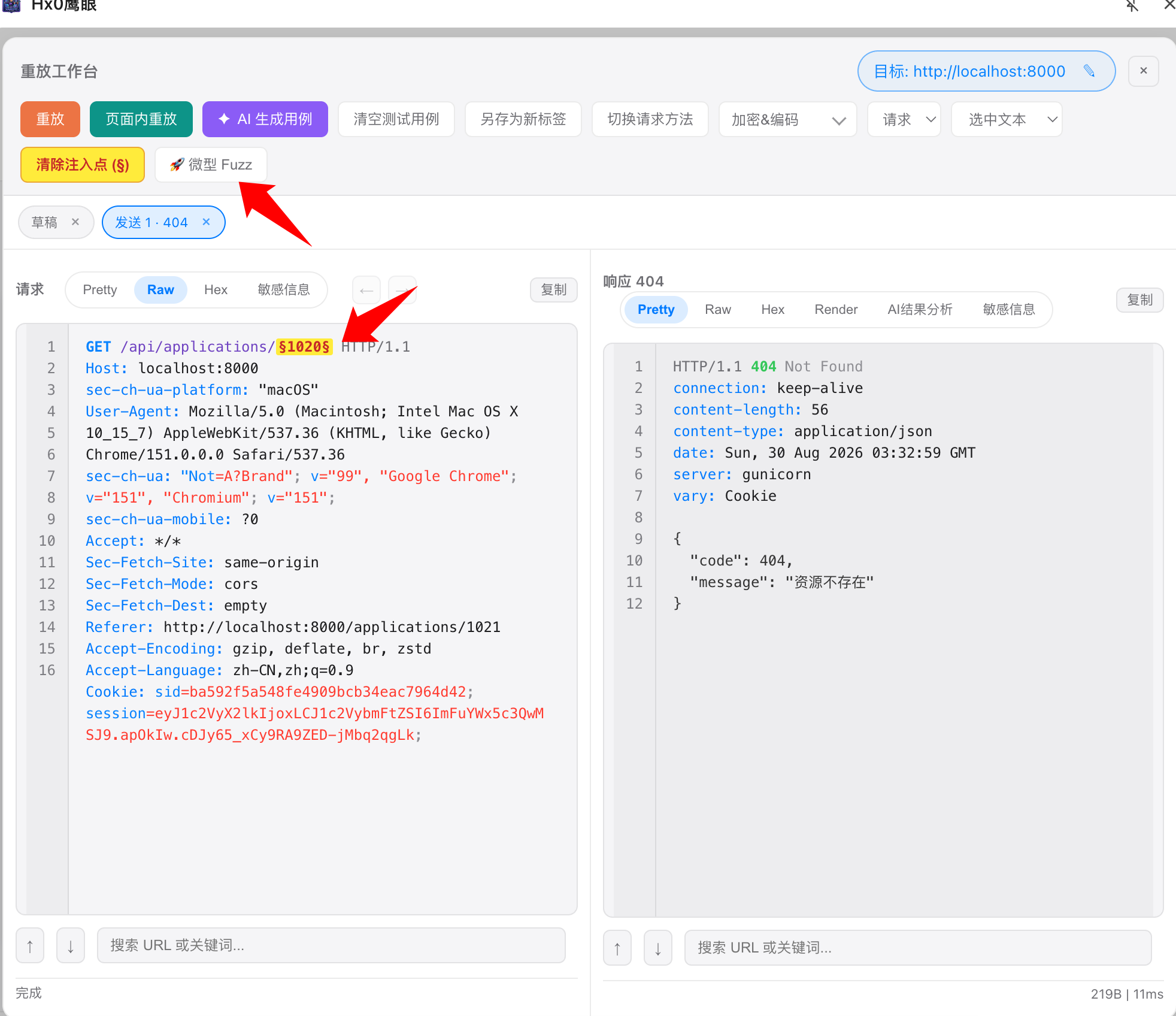Image resolution: width=1176 pixels, height=1016 pixels.
Task: Click request search next-match down arrow
Action: point(71,946)
